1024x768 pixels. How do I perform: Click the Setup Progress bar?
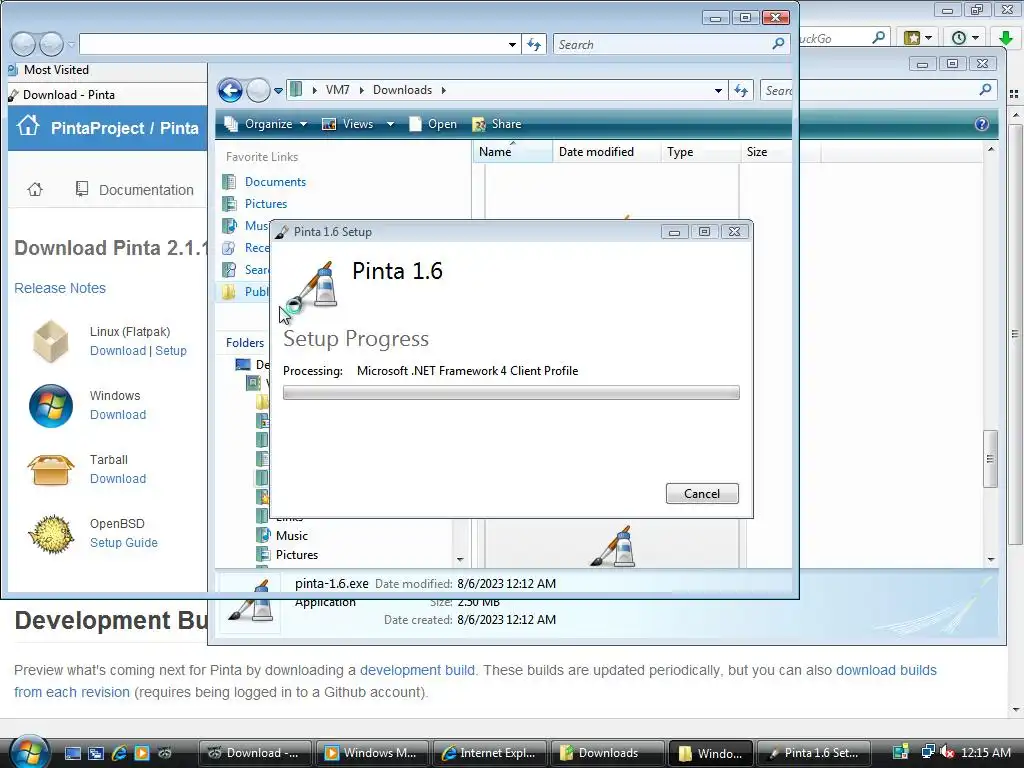pos(511,392)
